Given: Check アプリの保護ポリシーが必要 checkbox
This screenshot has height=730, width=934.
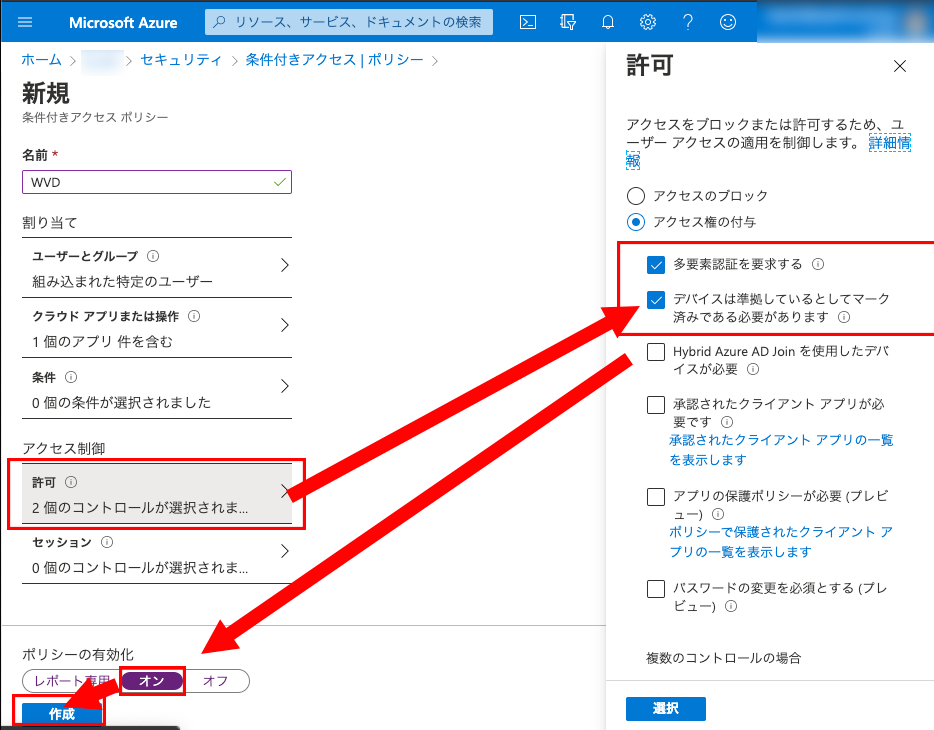Looking at the screenshot, I should click(656, 497).
